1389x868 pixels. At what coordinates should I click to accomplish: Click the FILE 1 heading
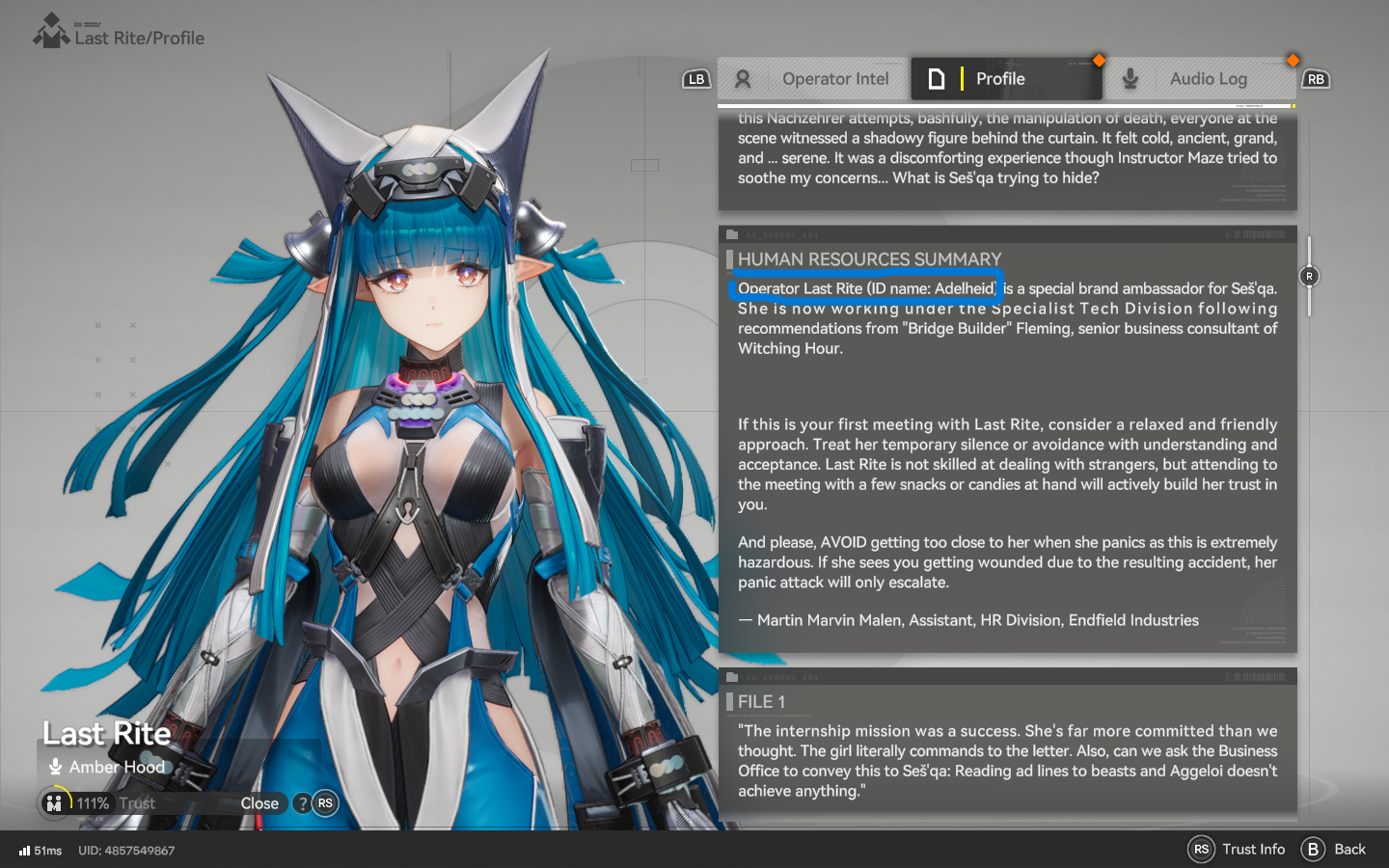pyautogui.click(x=762, y=702)
